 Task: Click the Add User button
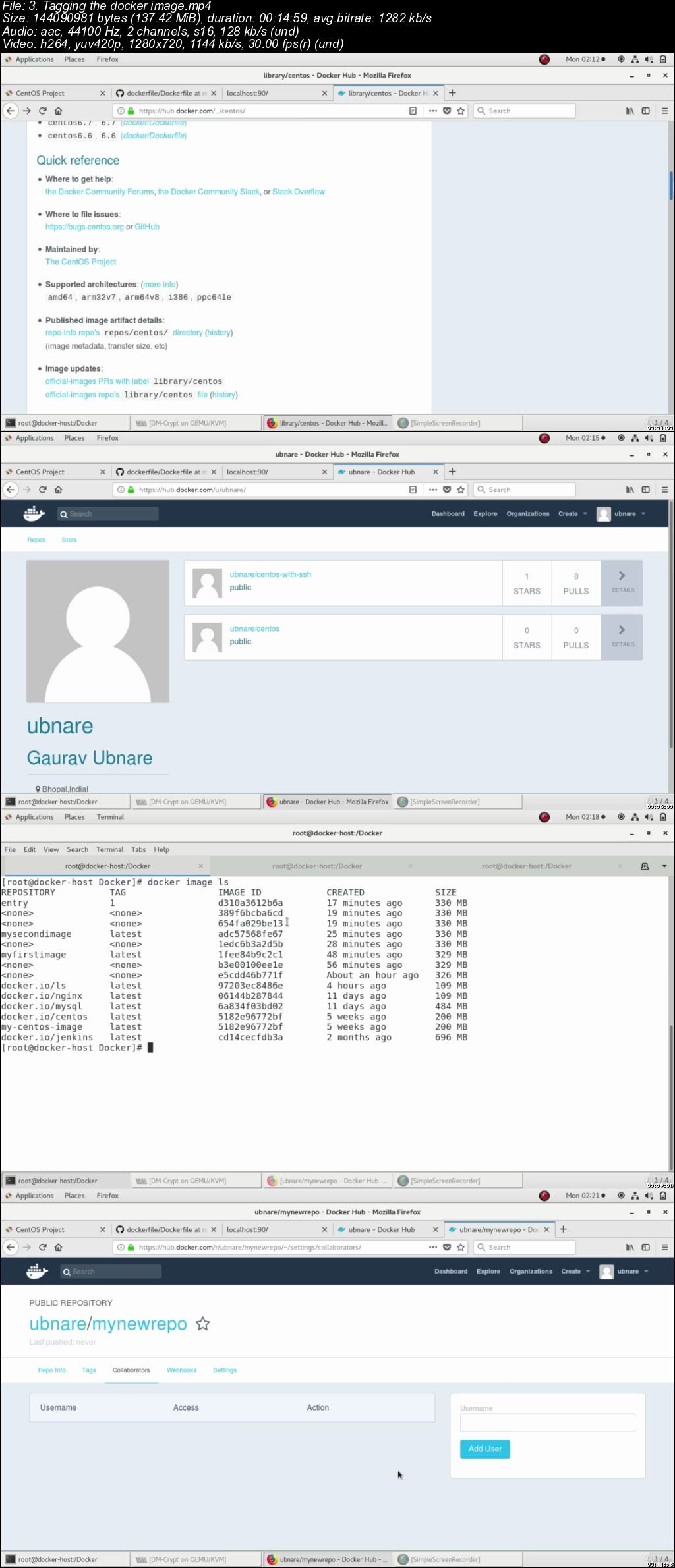click(x=485, y=1449)
